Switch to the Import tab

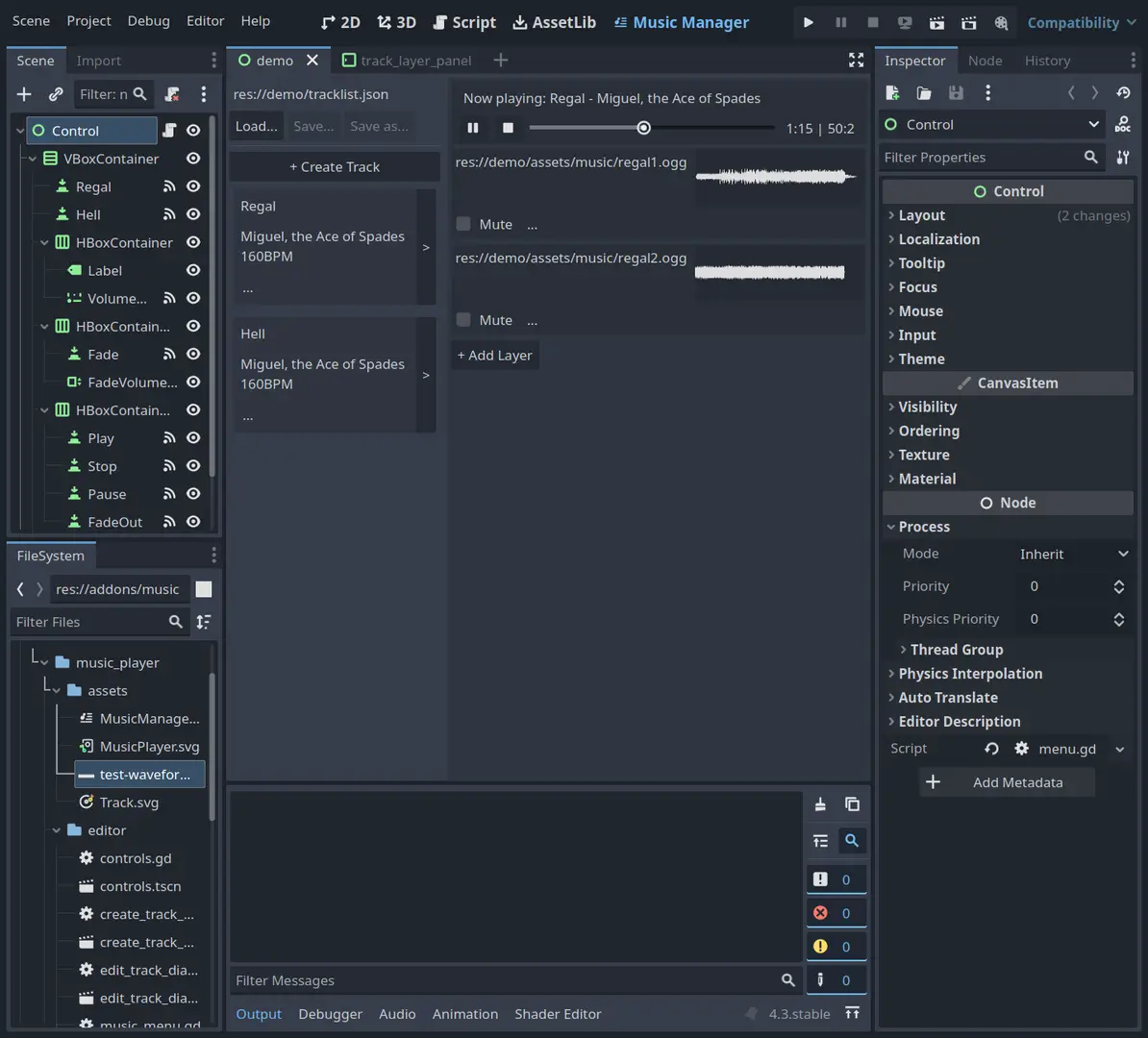tap(99, 61)
